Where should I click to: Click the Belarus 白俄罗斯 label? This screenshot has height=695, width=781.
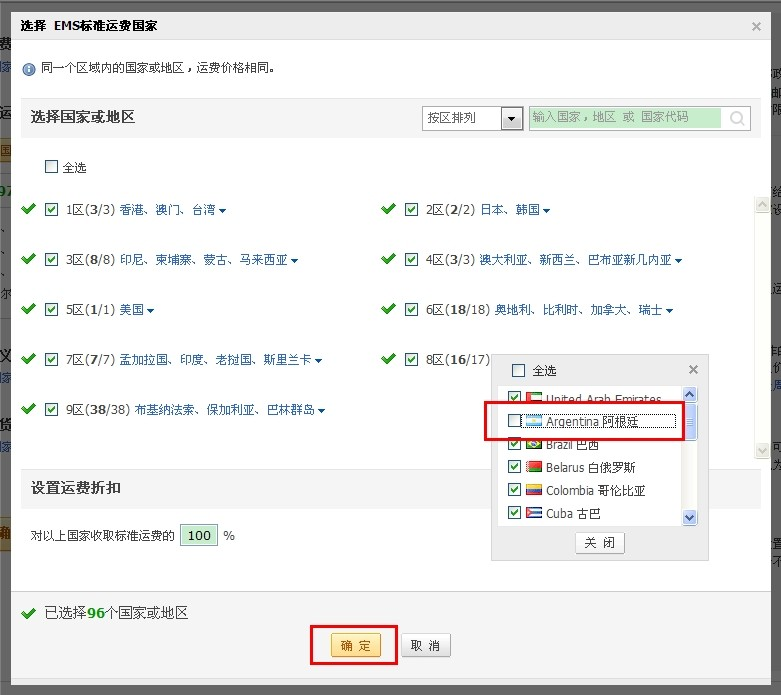tap(591, 467)
